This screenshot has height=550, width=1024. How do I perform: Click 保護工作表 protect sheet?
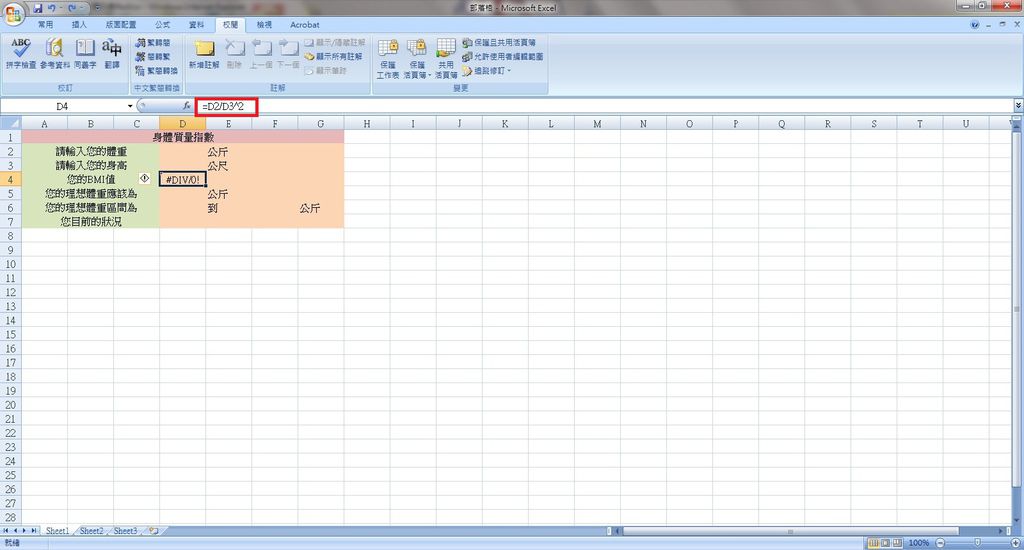coord(388,59)
